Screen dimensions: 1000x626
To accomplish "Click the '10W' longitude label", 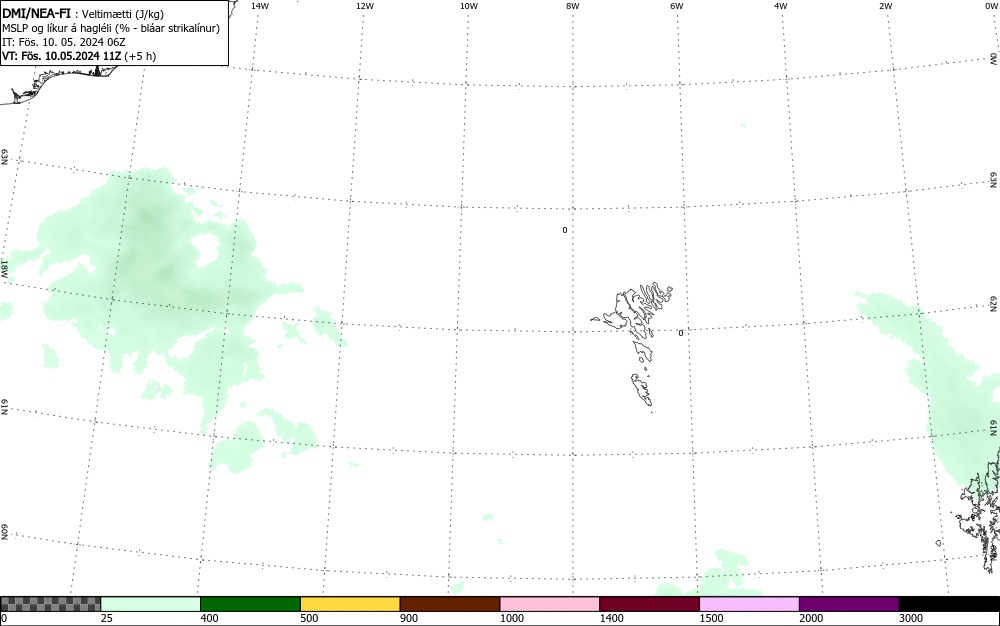I will tap(469, 6).
